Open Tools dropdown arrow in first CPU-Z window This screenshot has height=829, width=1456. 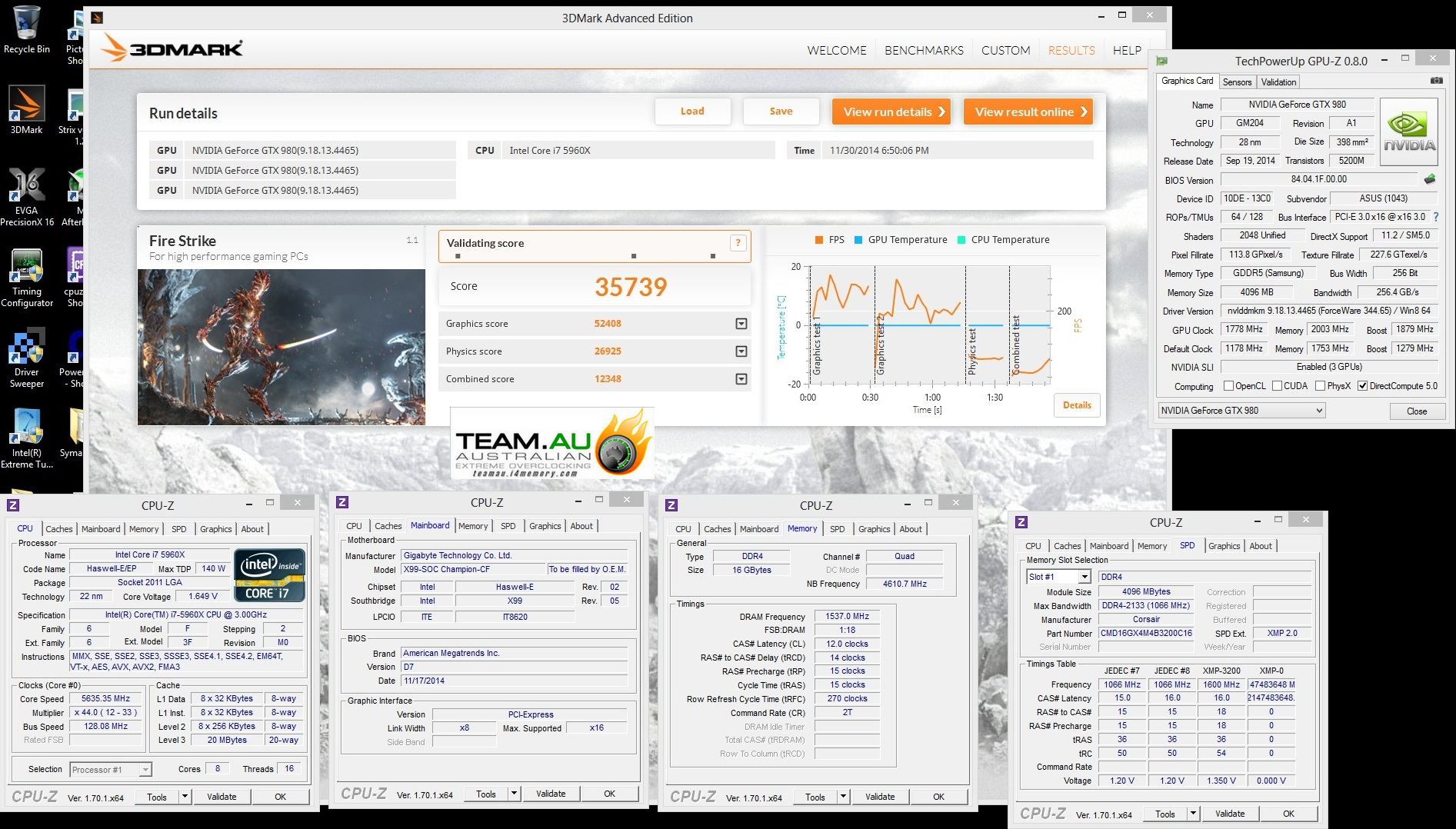click(x=185, y=797)
